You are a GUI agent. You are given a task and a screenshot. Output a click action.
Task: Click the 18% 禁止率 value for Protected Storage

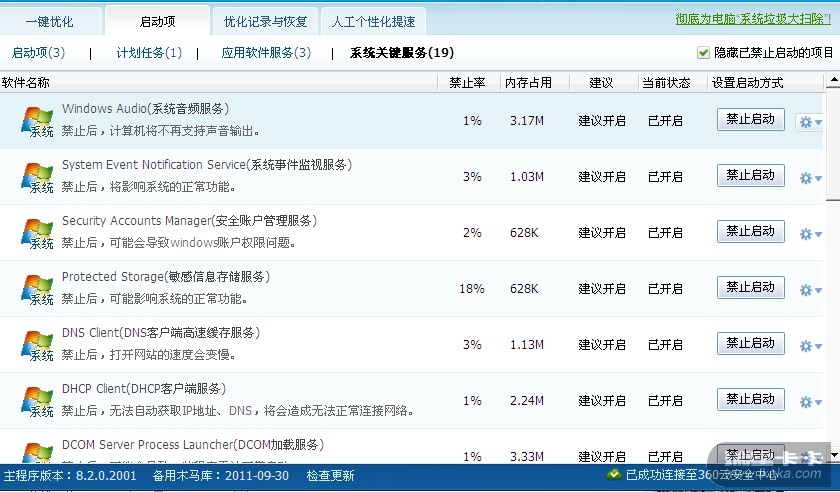pos(472,289)
